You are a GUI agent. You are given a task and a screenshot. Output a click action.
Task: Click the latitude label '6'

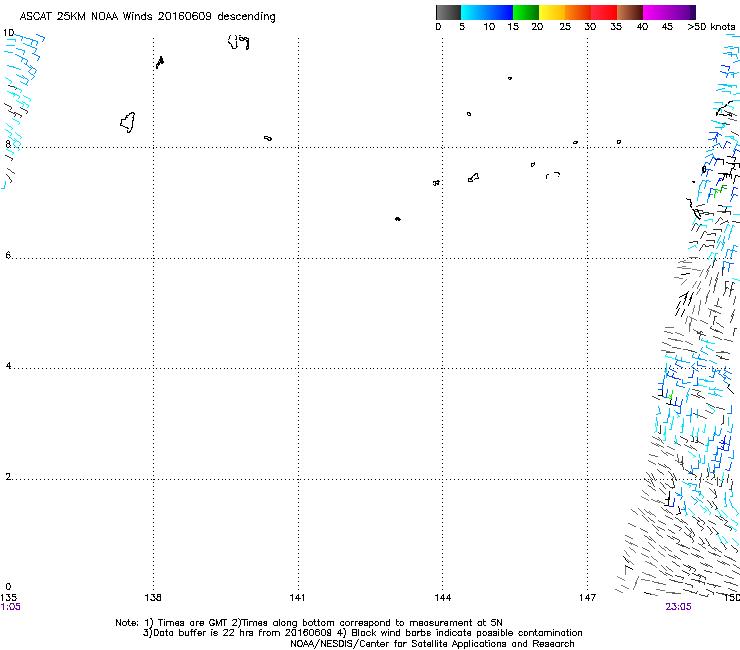click(8, 255)
